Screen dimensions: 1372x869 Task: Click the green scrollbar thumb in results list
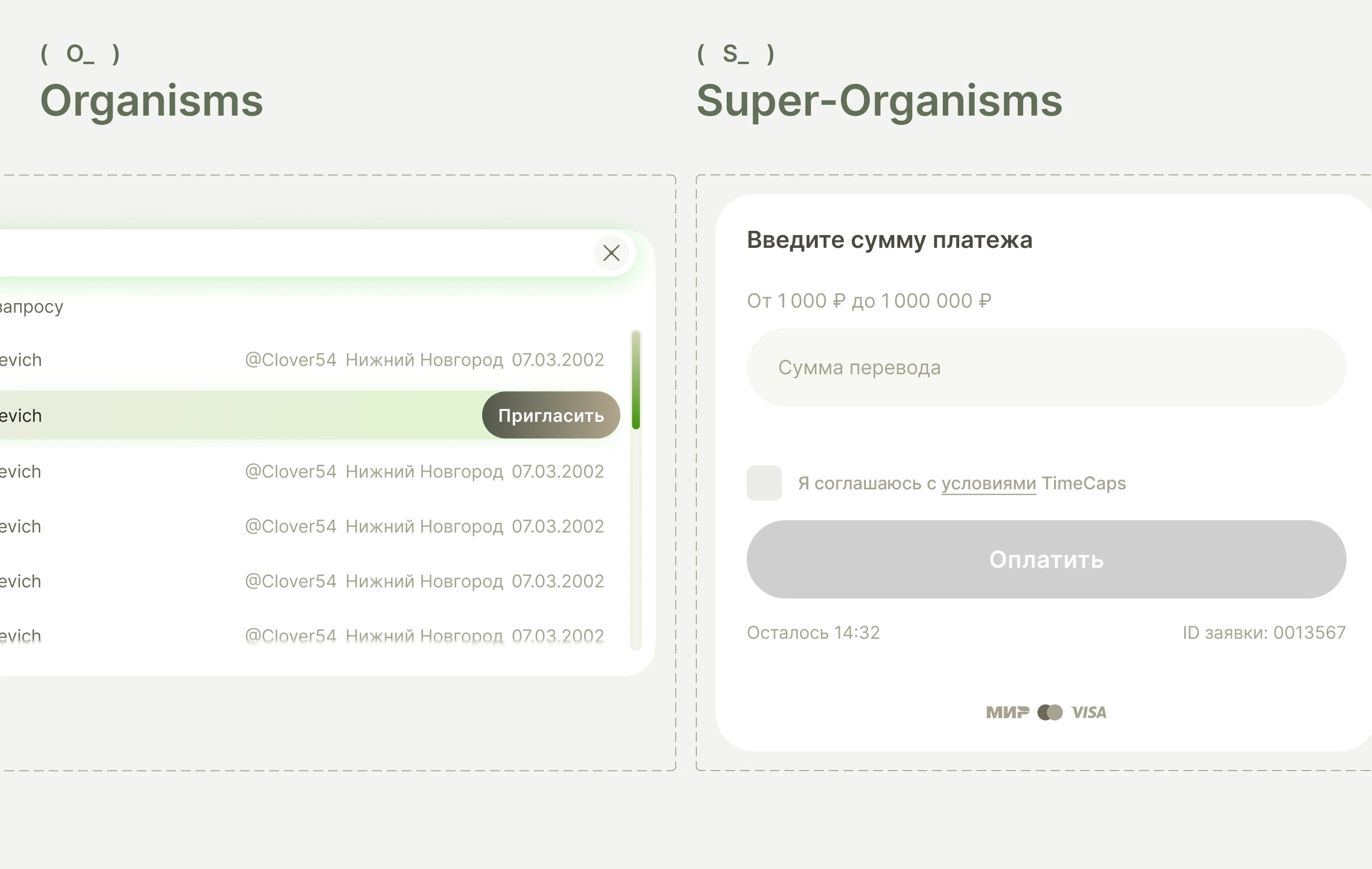tap(636, 381)
